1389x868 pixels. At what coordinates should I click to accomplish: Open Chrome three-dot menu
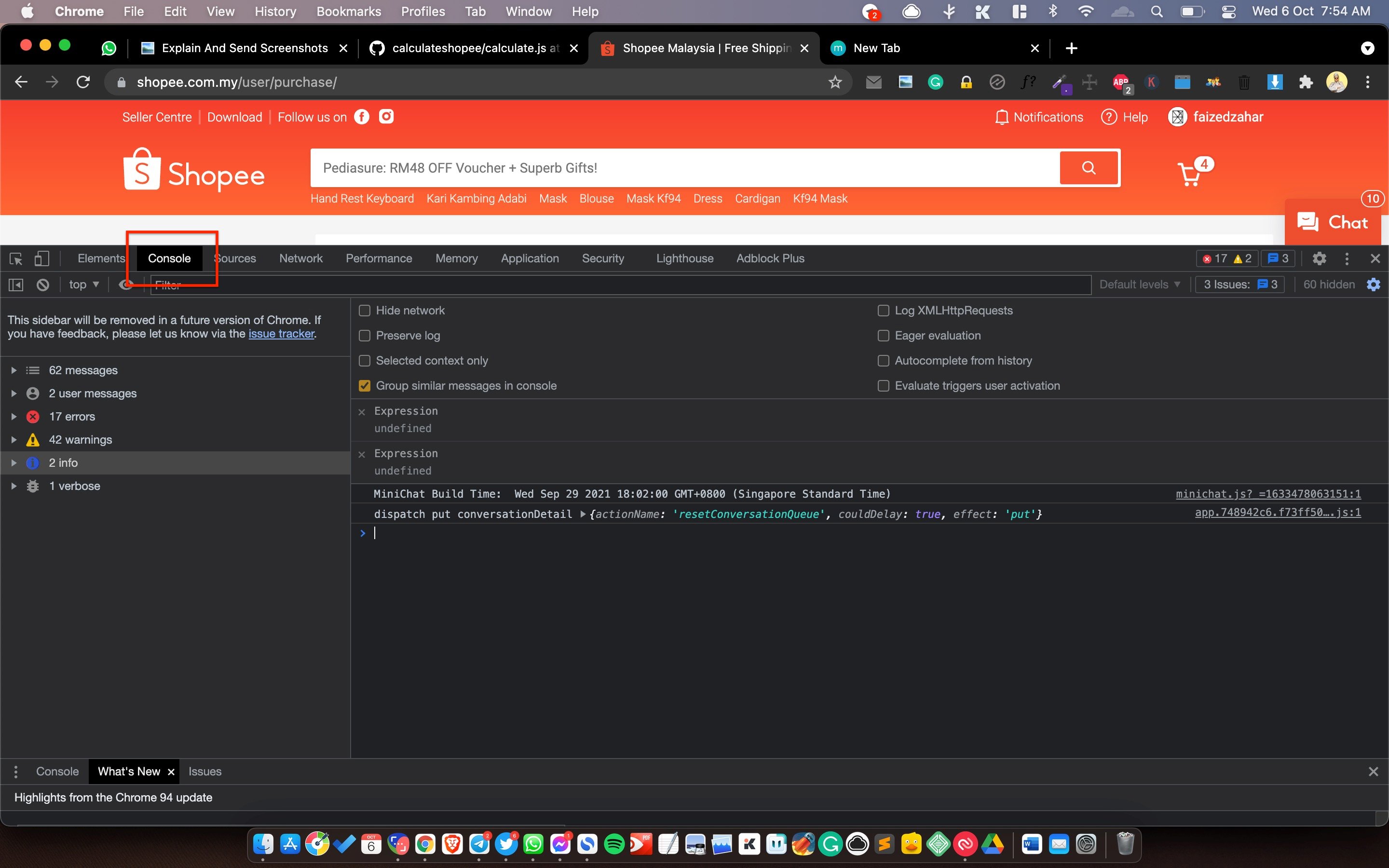coord(1368,82)
